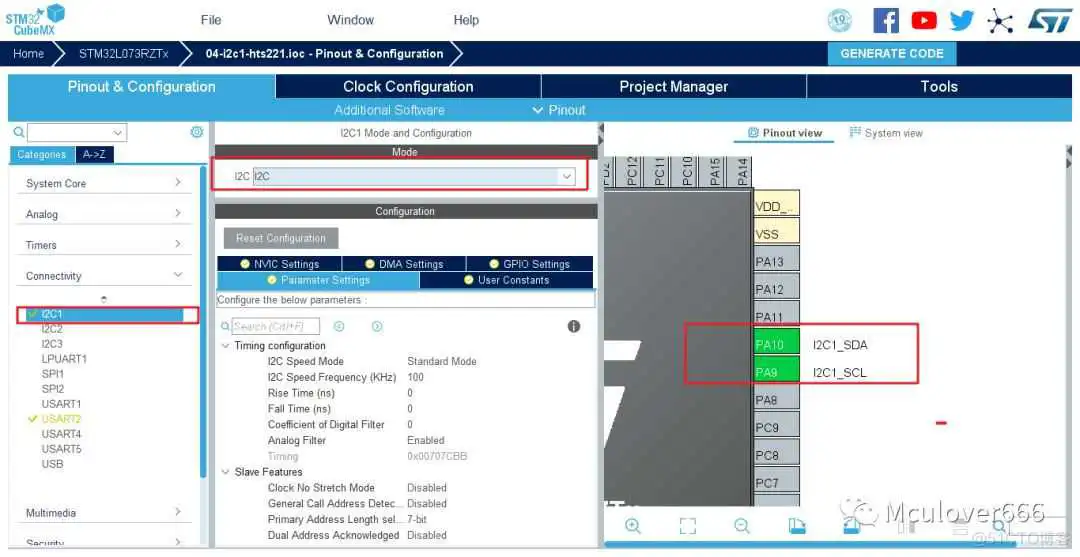1080x557 pixels.
Task: Open the peripheral settings gear icon
Action: (x=196, y=132)
